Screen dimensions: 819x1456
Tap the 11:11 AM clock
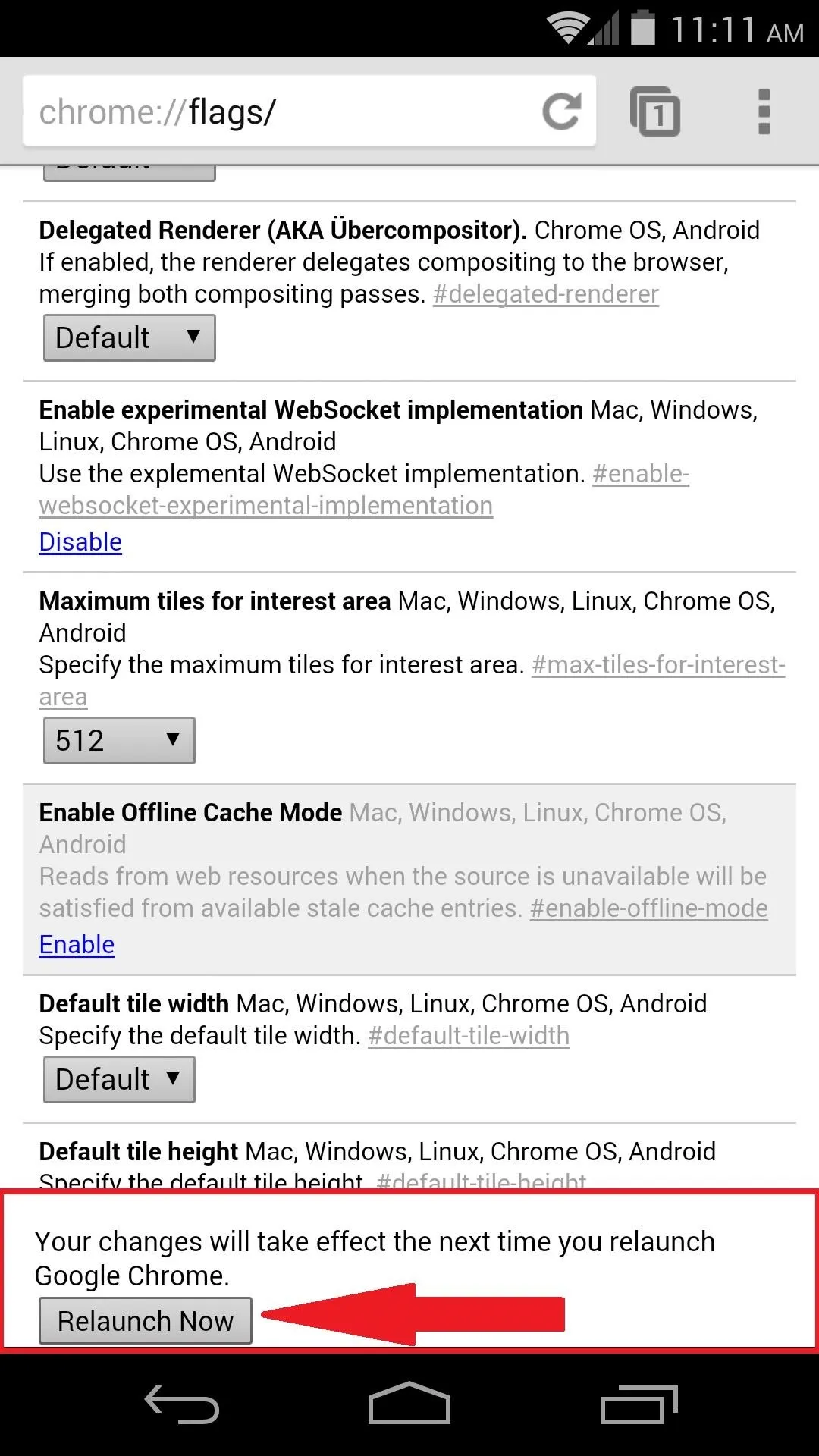737,30
